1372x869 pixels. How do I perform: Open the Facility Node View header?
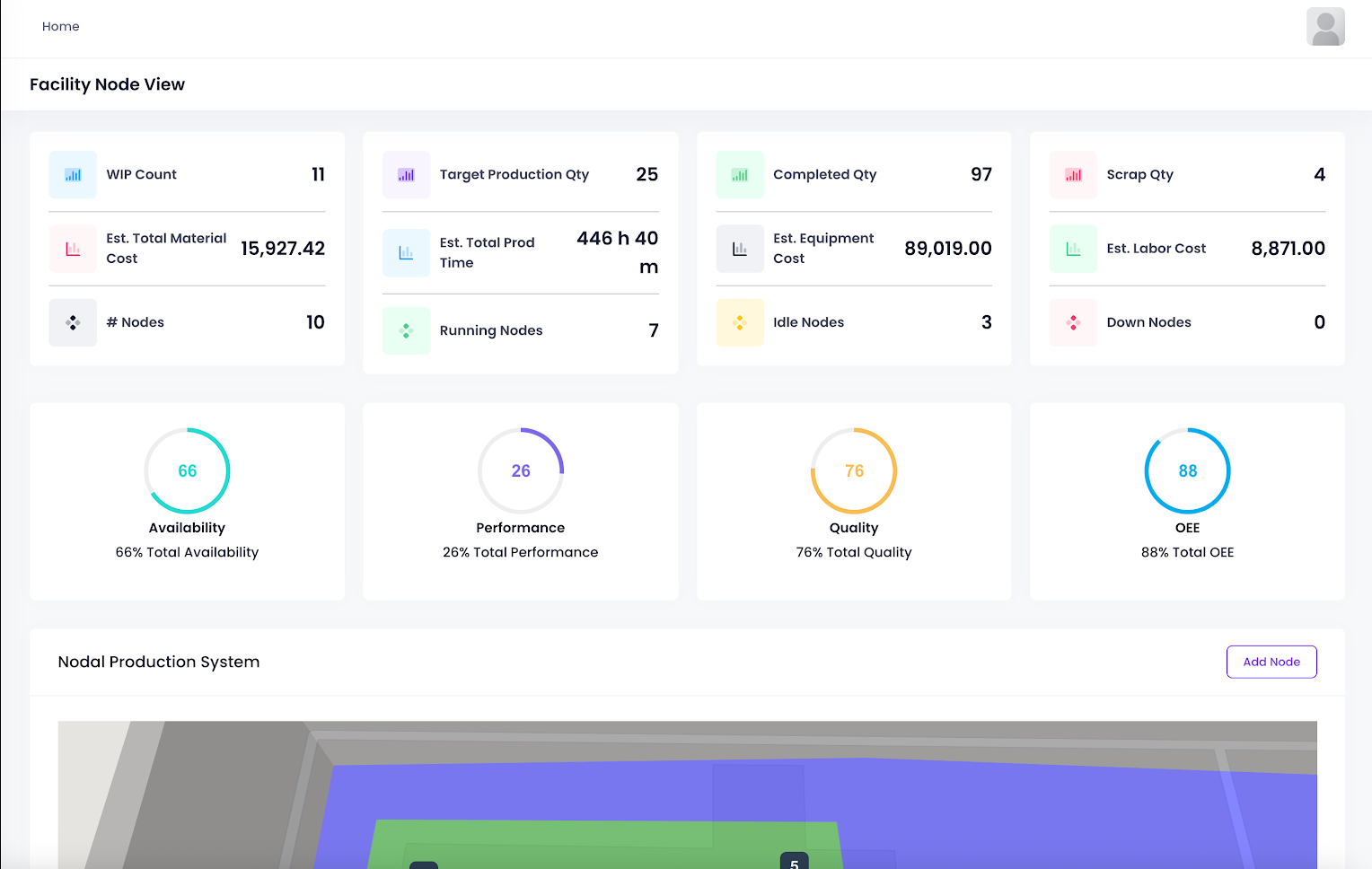click(108, 83)
